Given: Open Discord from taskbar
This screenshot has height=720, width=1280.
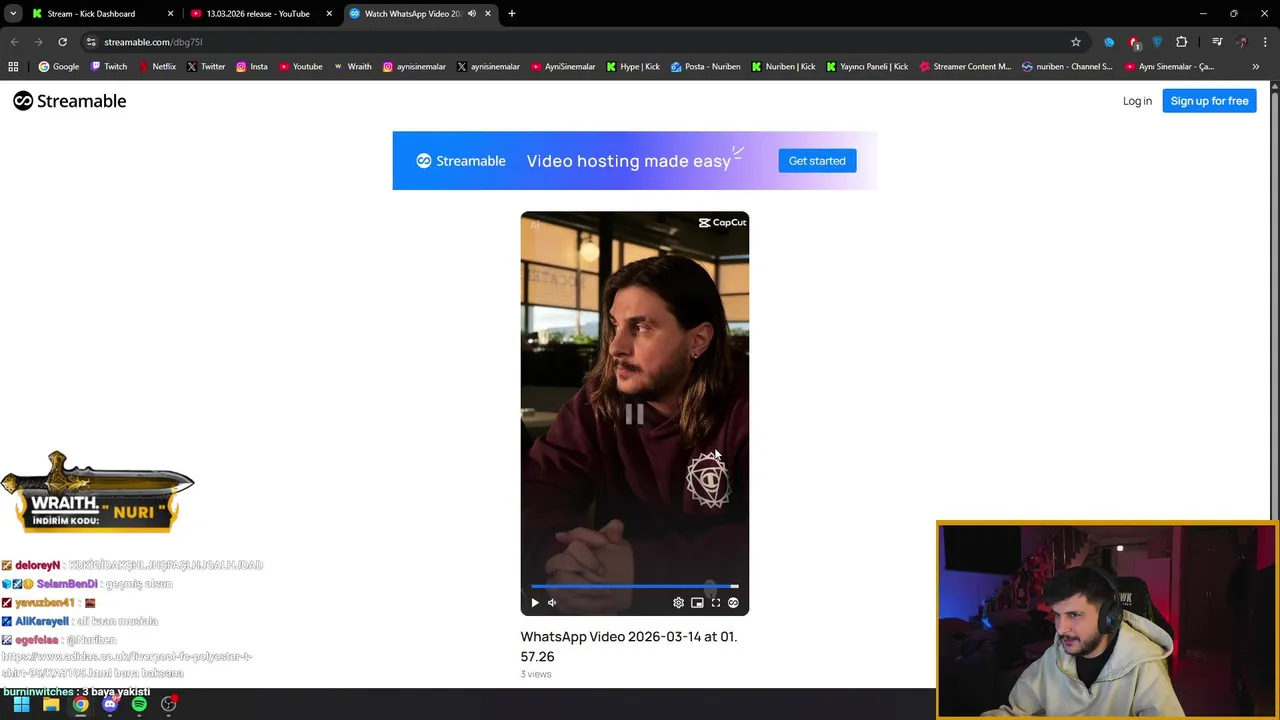Looking at the screenshot, I should tap(110, 705).
